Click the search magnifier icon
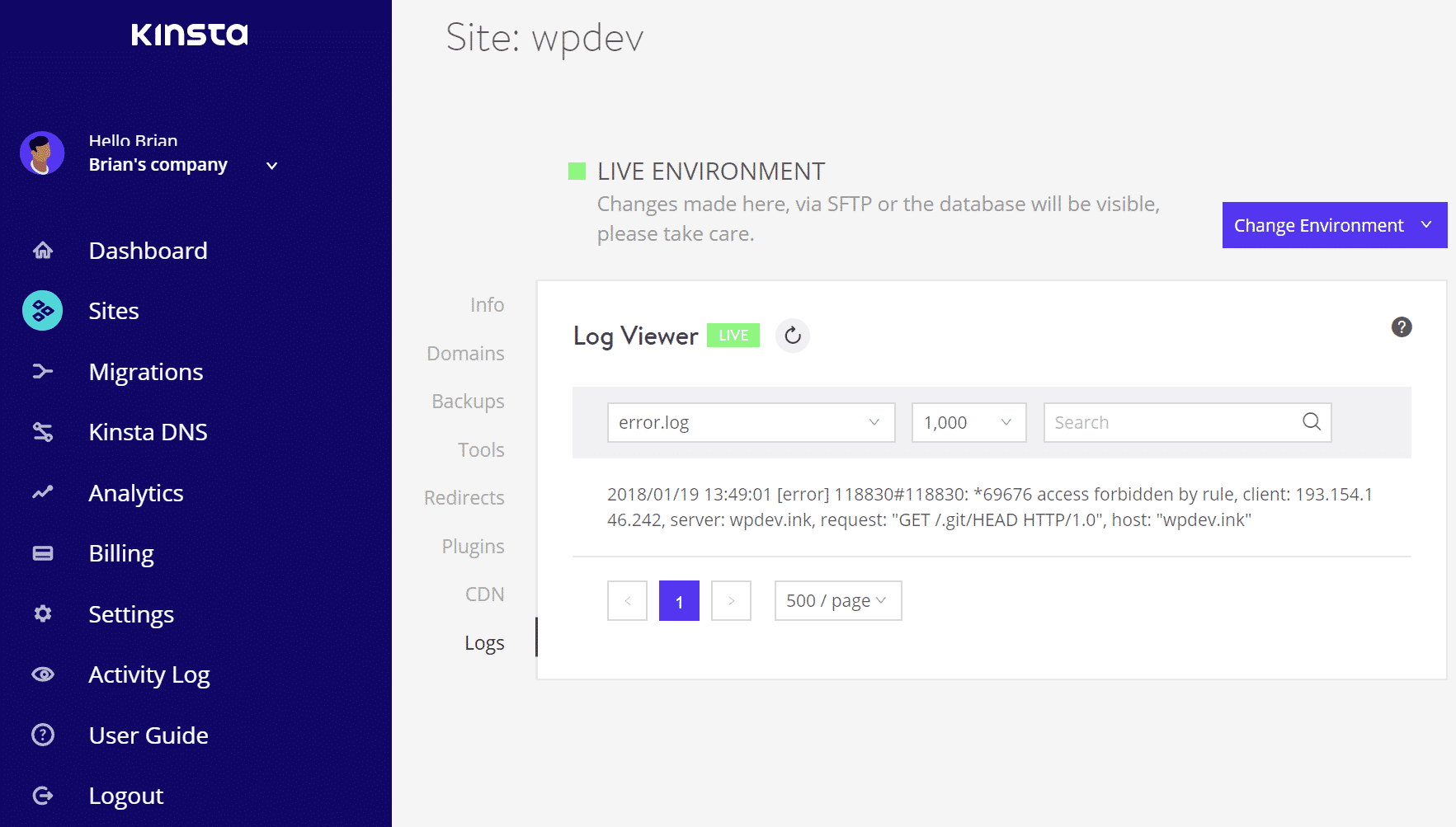Image resolution: width=1456 pixels, height=827 pixels. coord(1312,422)
